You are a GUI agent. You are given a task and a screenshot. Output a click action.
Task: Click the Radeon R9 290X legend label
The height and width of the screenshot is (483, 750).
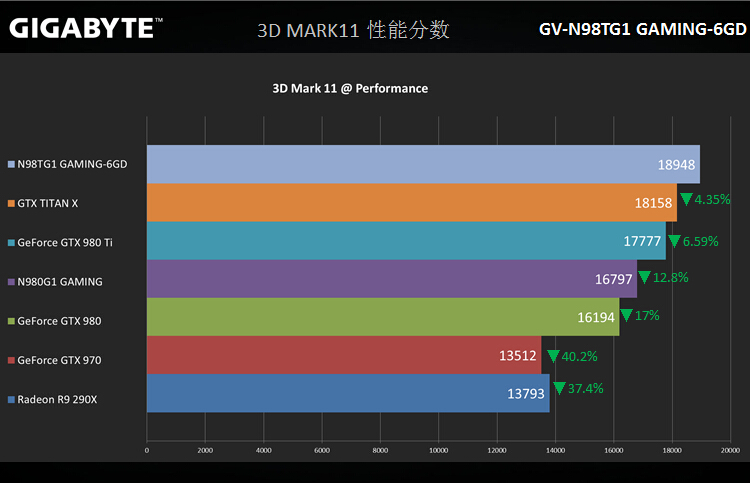click(x=57, y=400)
